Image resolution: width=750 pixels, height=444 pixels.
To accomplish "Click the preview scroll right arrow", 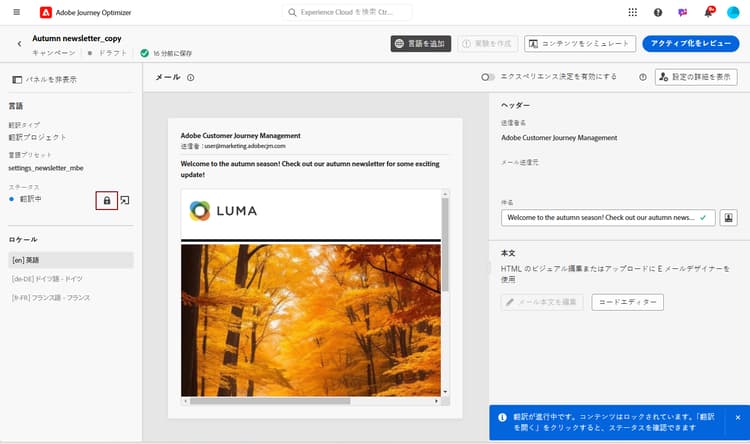I will [x=436, y=401].
